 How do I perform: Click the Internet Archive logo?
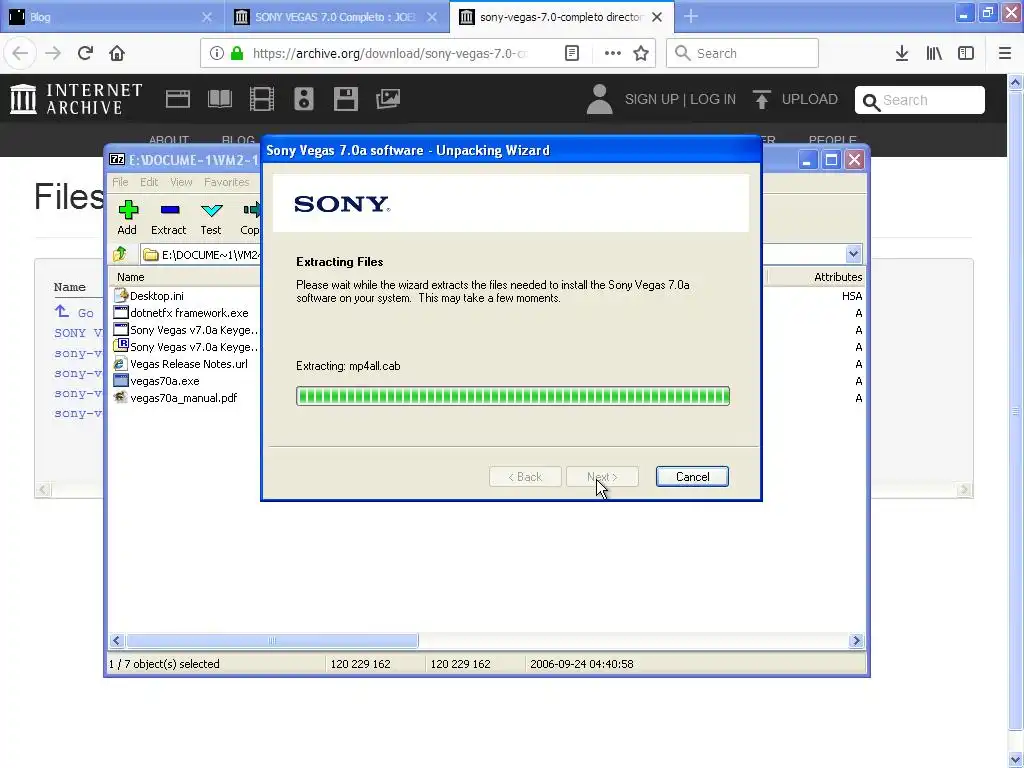click(x=76, y=99)
